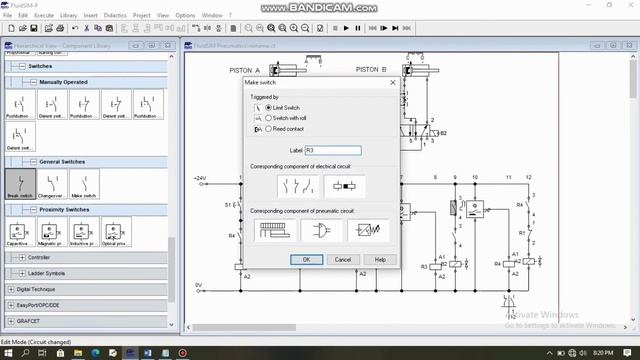This screenshot has height=360, width=640.
Task: Open the Project menu
Action: click(x=142, y=16)
